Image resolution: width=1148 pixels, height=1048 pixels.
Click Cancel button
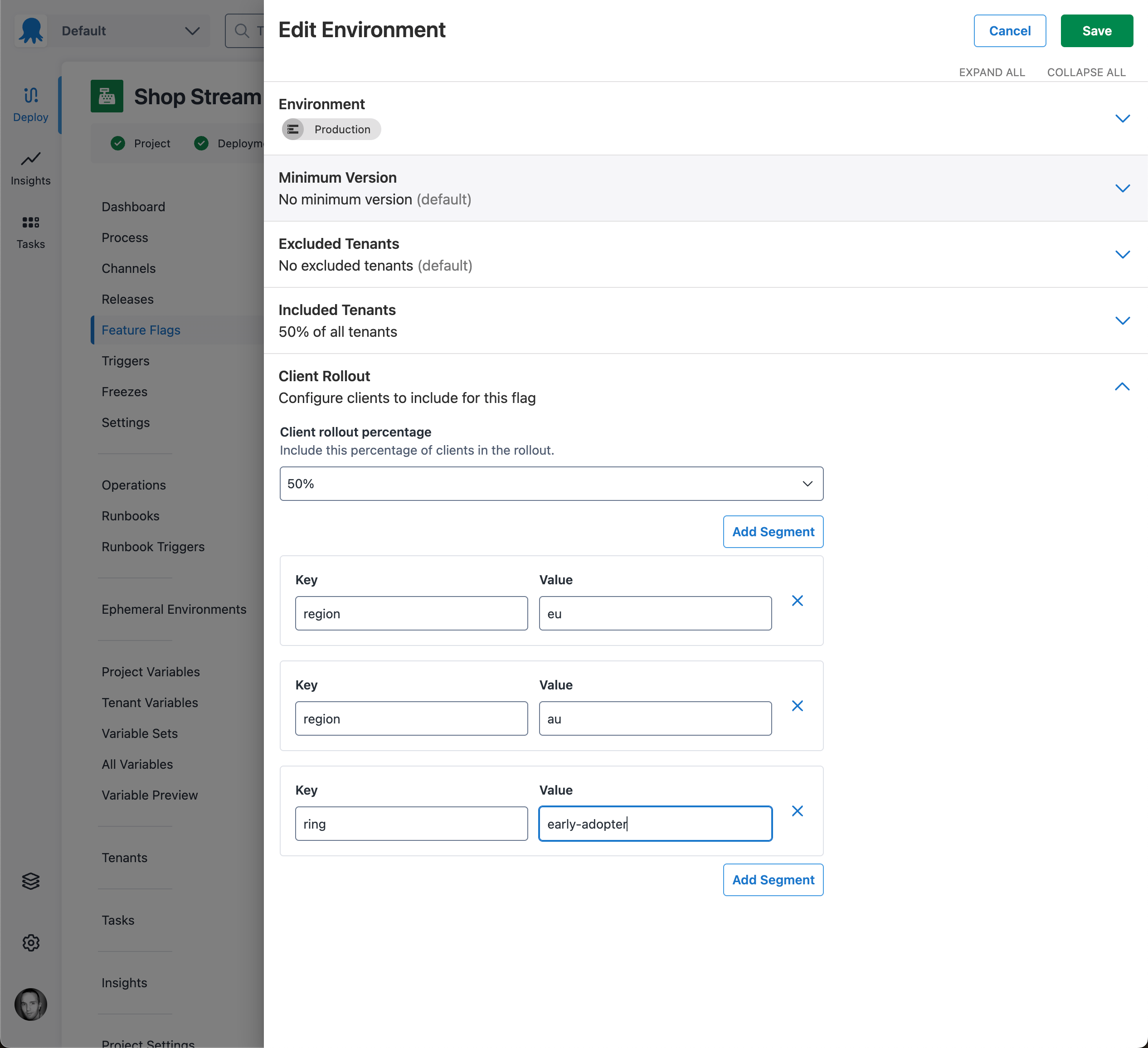tap(1010, 31)
